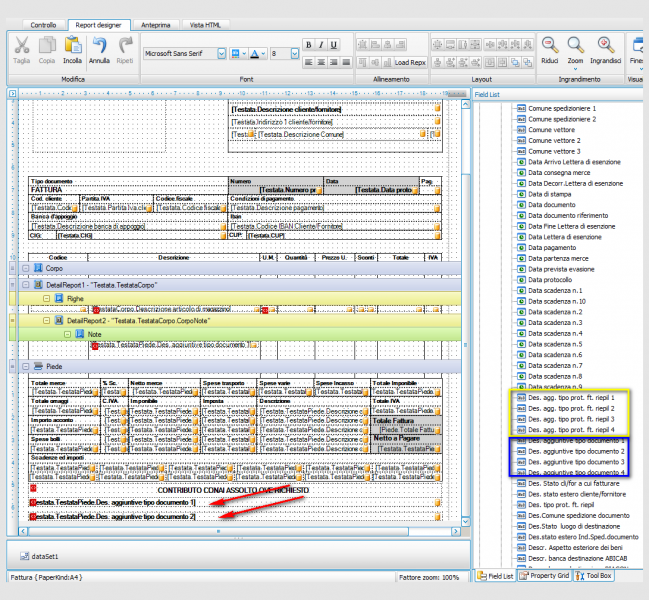The width and height of the screenshot is (649, 600).
Task: Select field Comune spedizioniere 1
Action: click(562, 108)
